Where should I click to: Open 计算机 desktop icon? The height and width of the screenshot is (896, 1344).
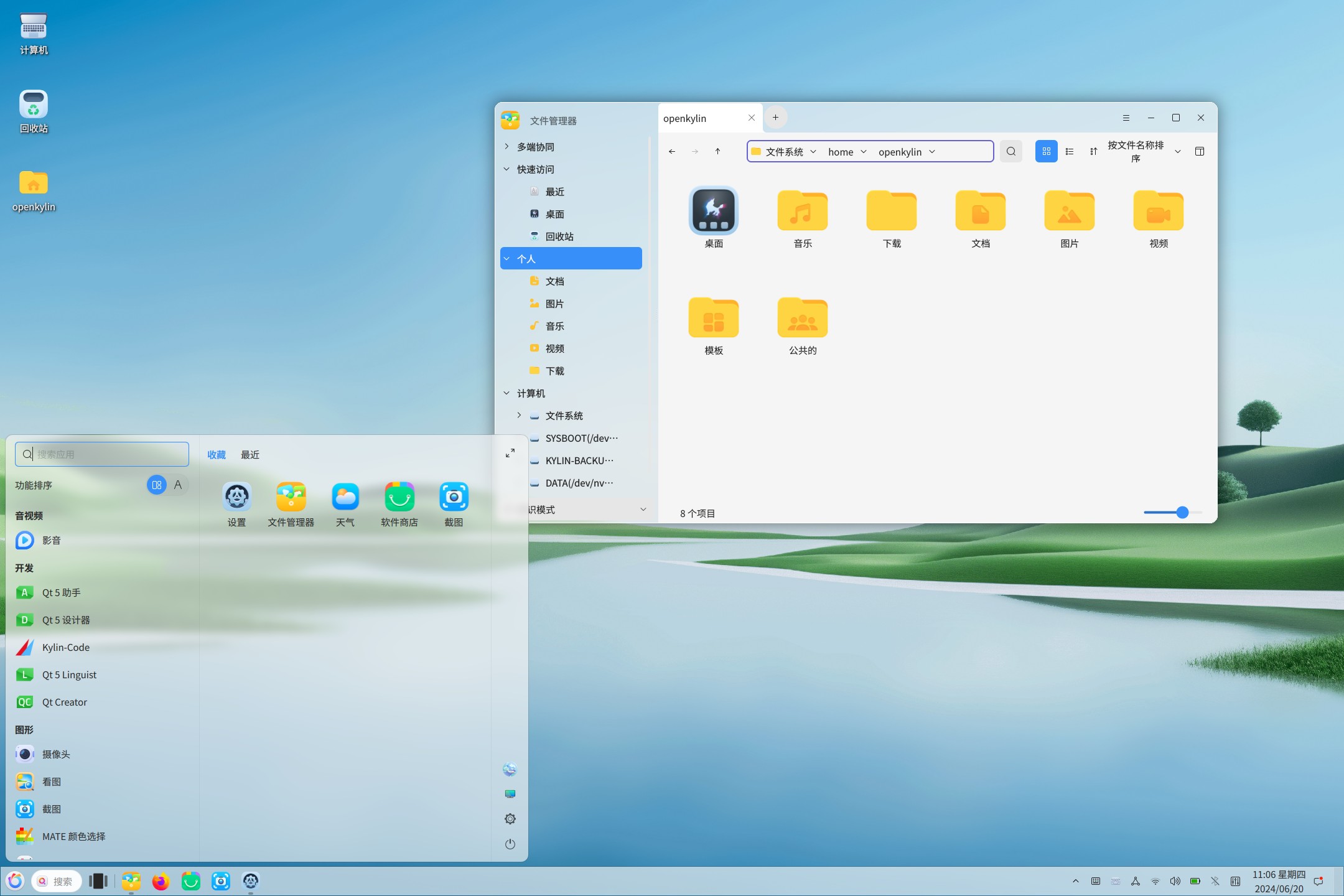tap(34, 34)
